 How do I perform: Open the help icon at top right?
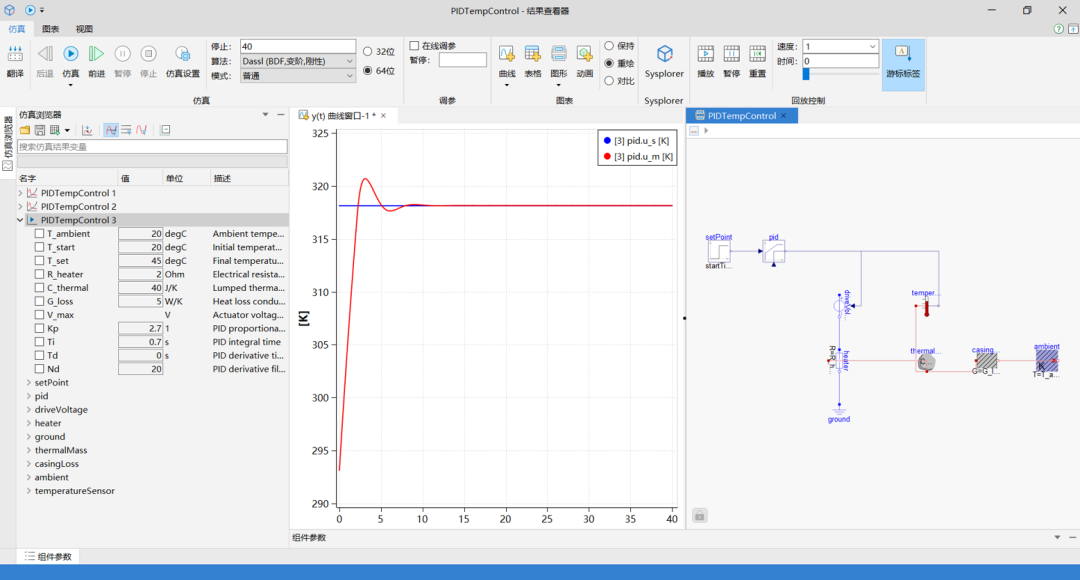click(x=1059, y=29)
